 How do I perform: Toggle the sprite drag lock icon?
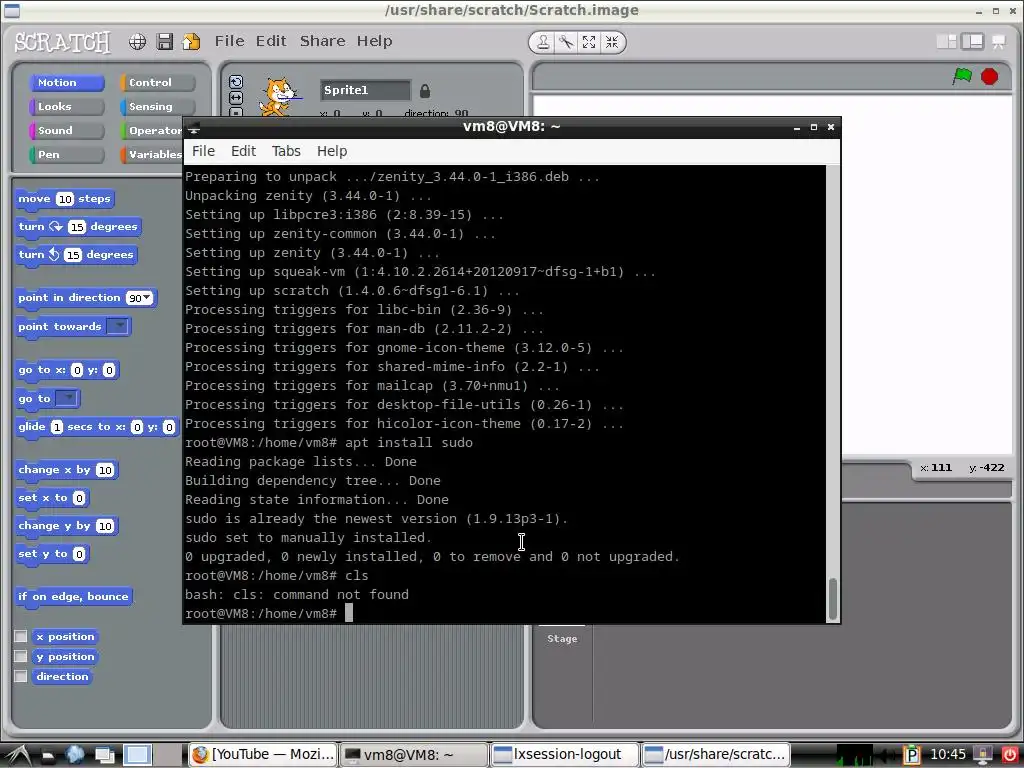tap(424, 91)
